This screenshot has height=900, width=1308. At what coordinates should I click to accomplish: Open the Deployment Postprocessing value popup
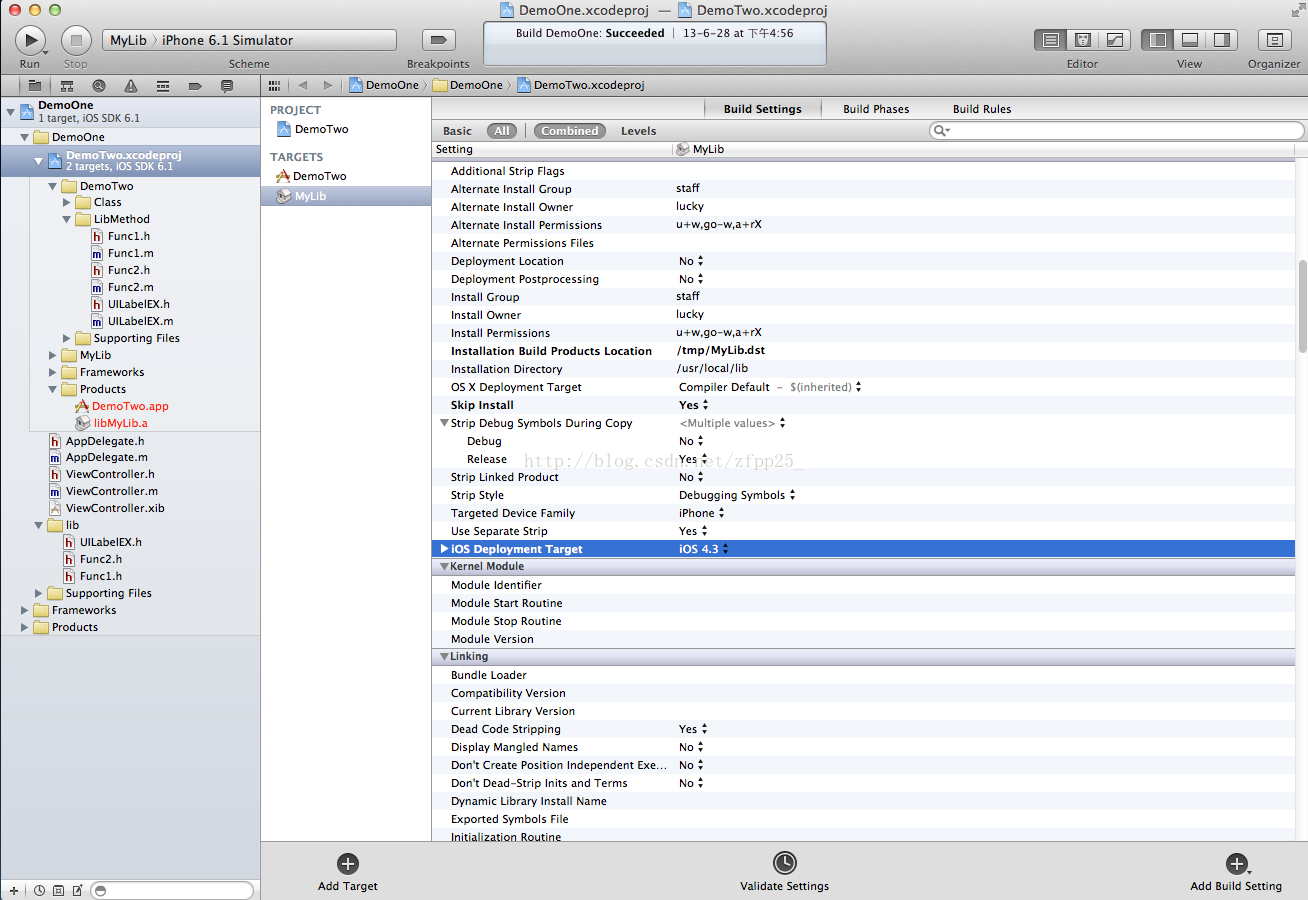tap(691, 279)
